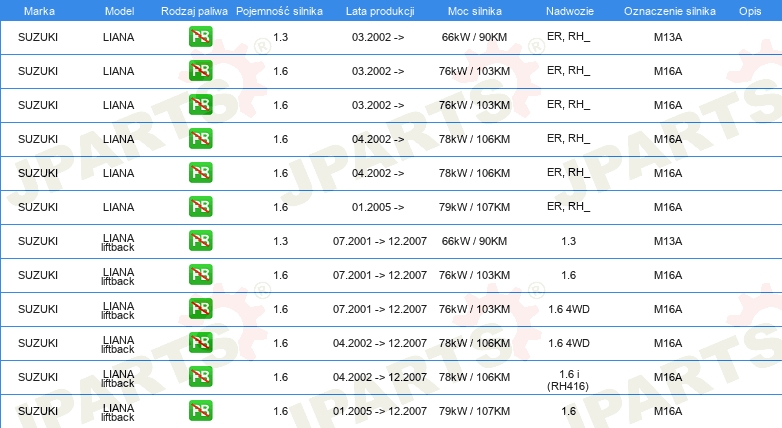This screenshot has width=782, height=428.
Task: Select '07.2001 -> 12.2007' in the M13A row
Action: [x=380, y=241]
